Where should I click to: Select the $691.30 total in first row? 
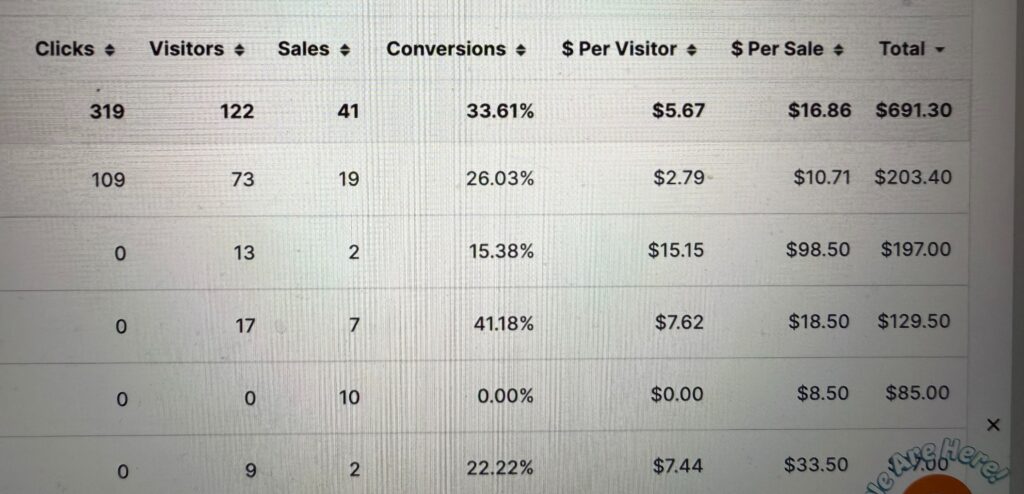[913, 111]
